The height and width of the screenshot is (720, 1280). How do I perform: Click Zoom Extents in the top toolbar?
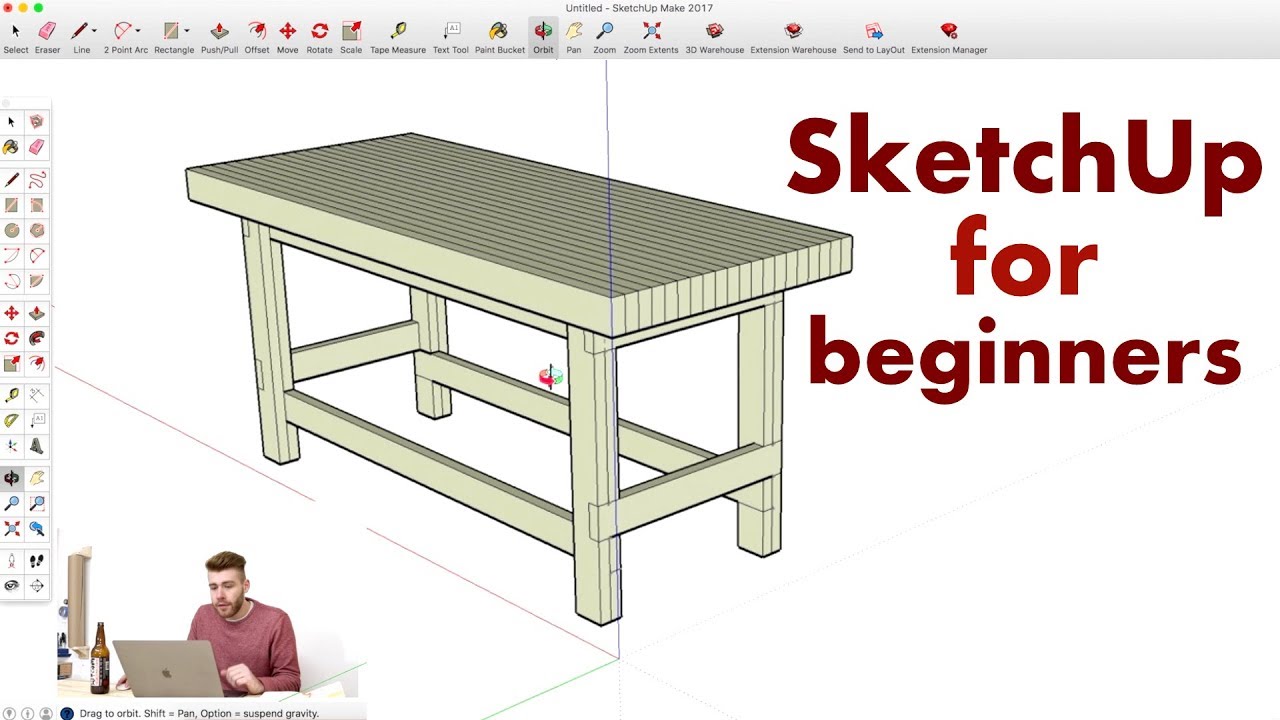pyautogui.click(x=651, y=37)
